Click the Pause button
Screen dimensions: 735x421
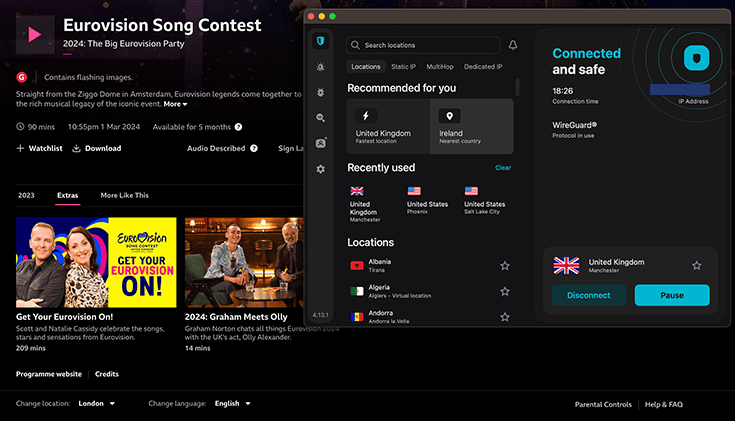(x=672, y=295)
